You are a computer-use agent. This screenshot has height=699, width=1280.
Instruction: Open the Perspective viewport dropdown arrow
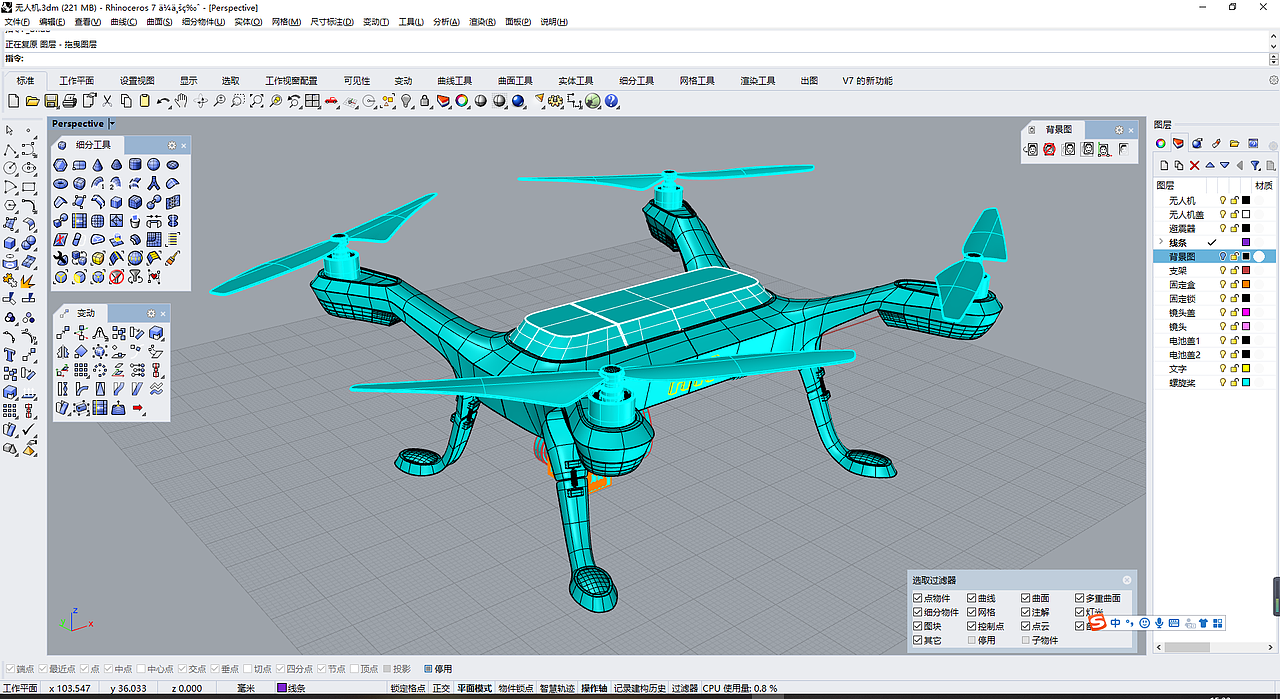112,124
